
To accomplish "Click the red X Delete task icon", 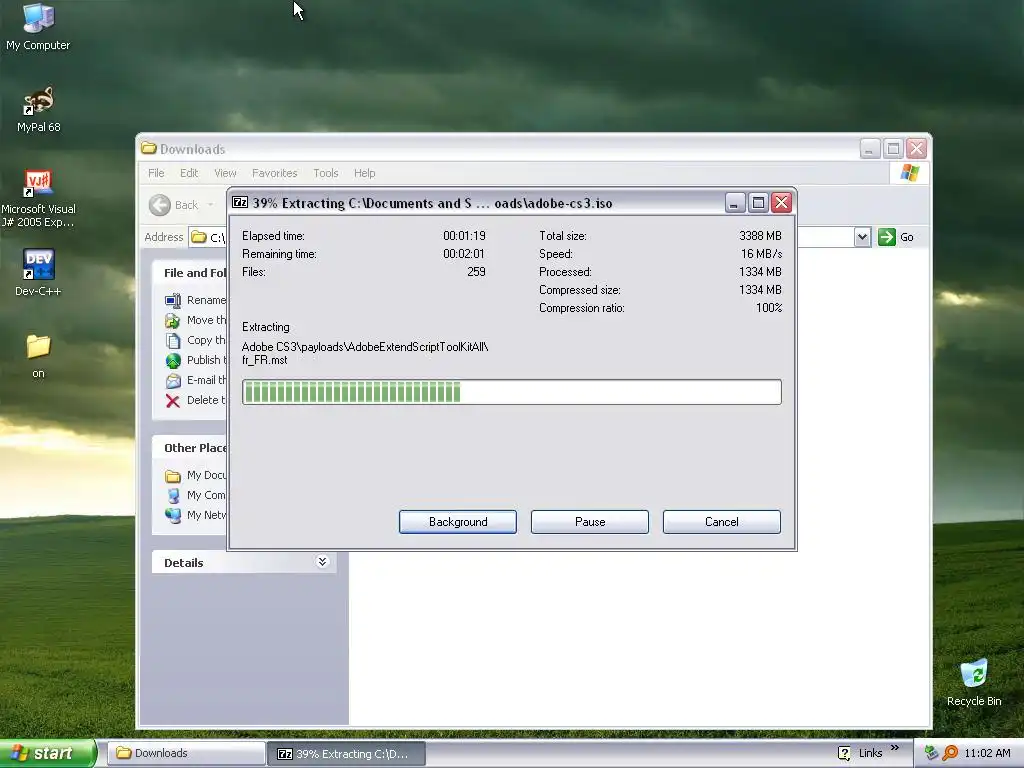I will click(x=172, y=401).
